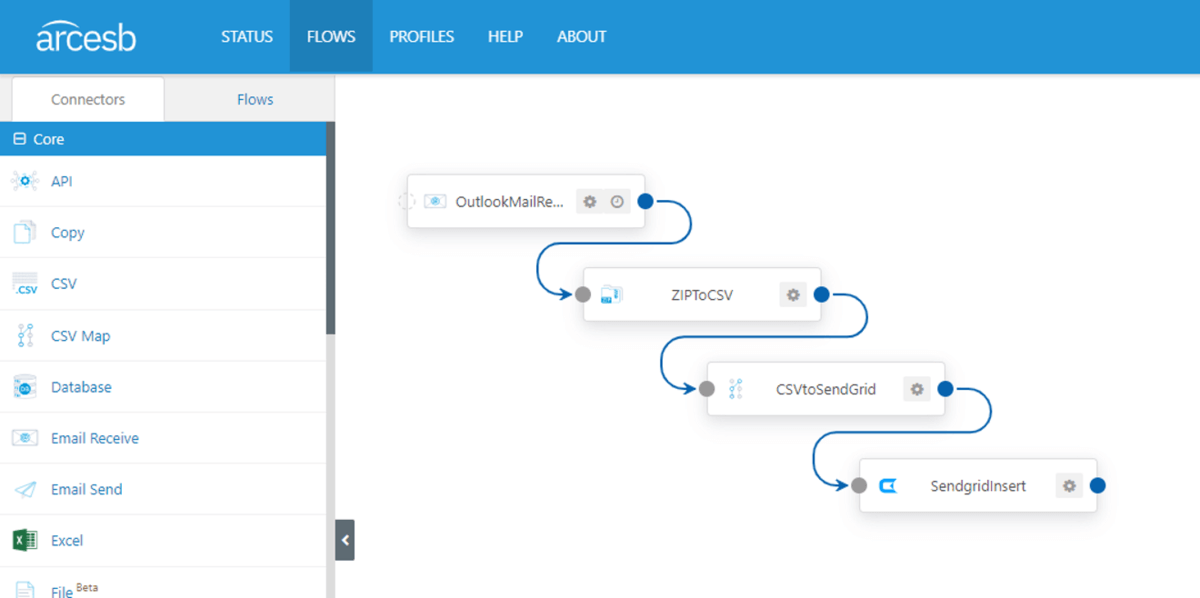This screenshot has height=598, width=1200.
Task: Select the OutlookMailRe node title
Action: pos(511,201)
